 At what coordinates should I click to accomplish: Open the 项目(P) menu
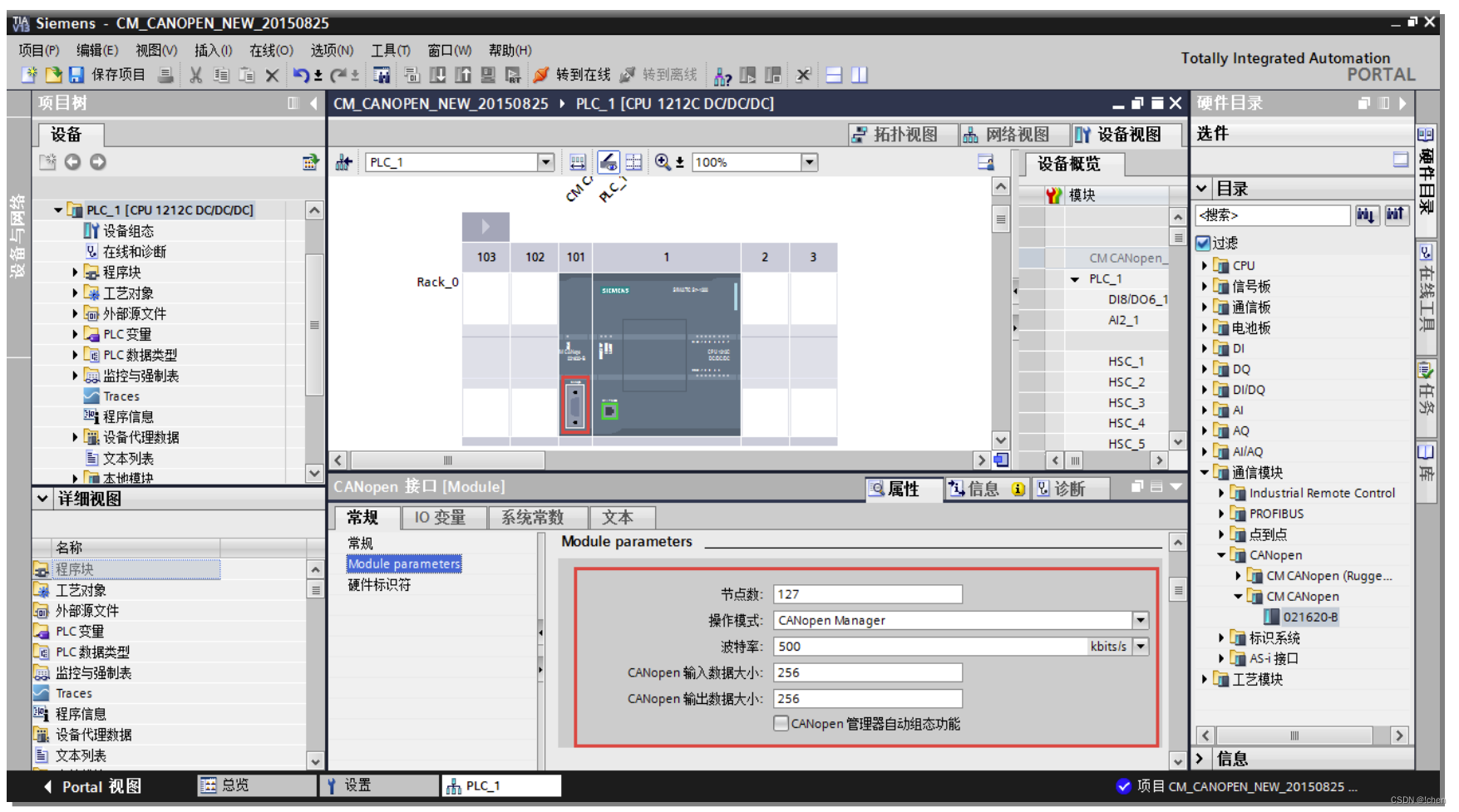pos(39,51)
